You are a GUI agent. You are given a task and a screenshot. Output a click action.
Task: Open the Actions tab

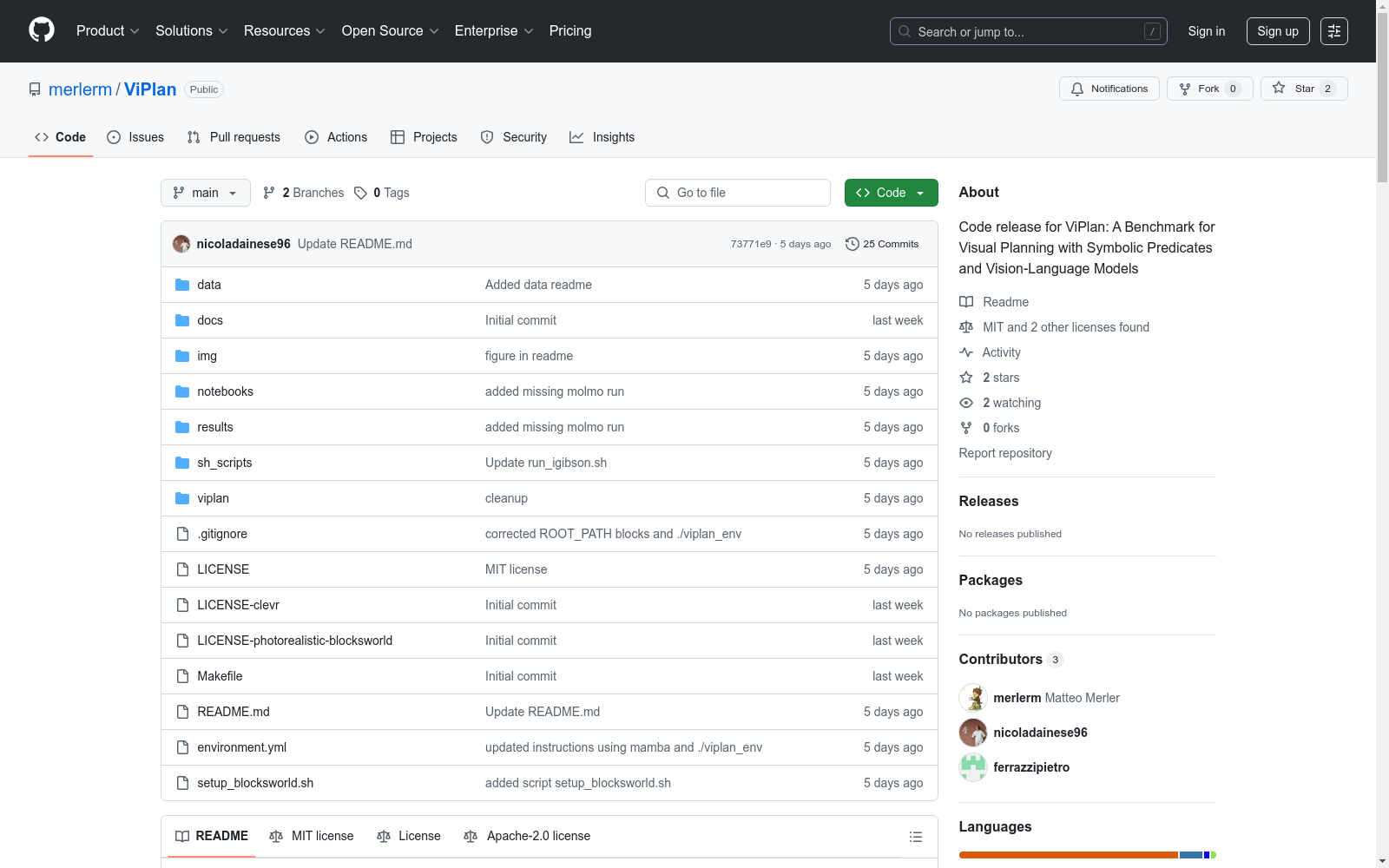[x=336, y=137]
